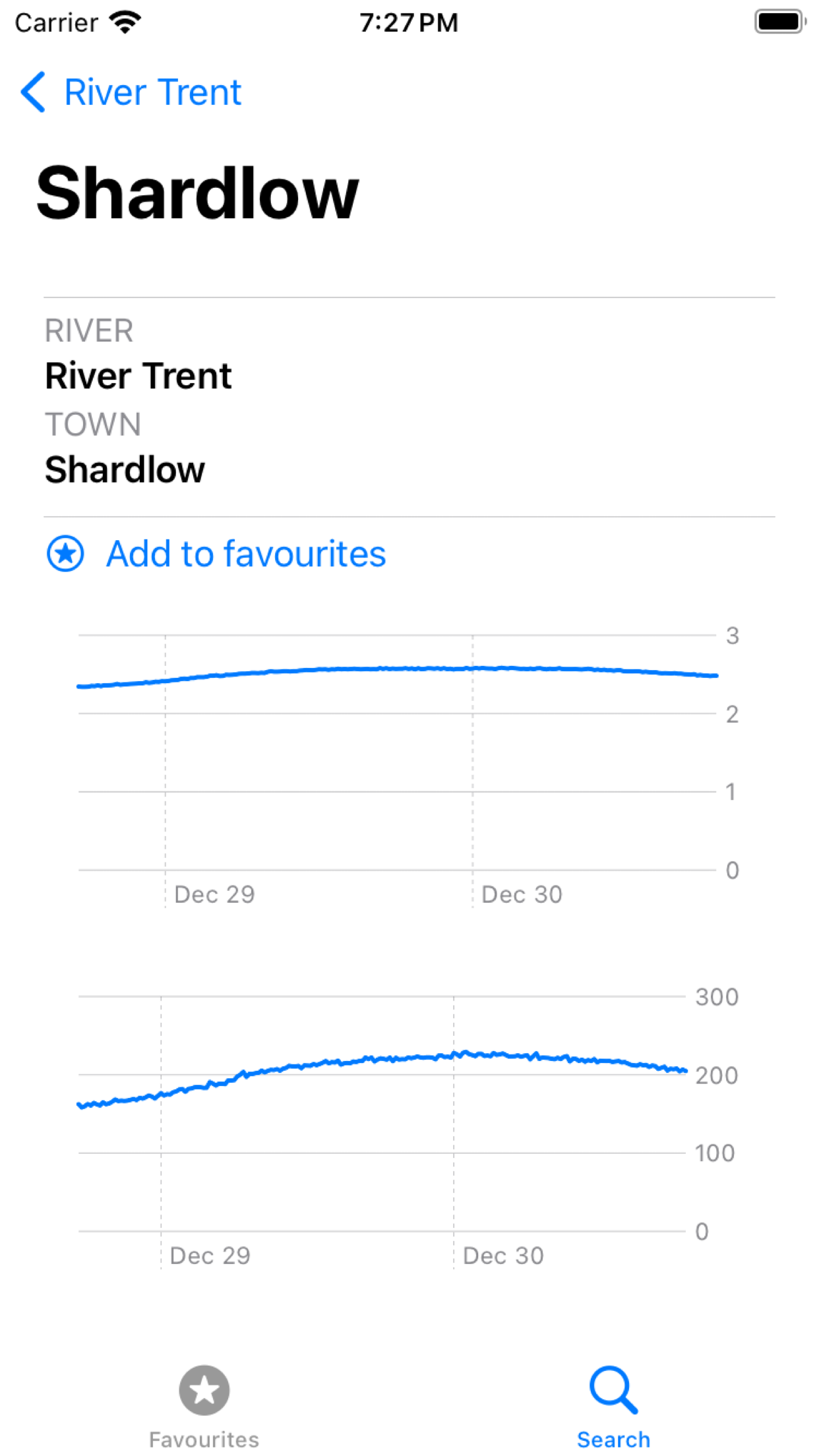Screen dimensions: 819x1456
Task: Open the Favourites tab star icon
Action: click(204, 1389)
